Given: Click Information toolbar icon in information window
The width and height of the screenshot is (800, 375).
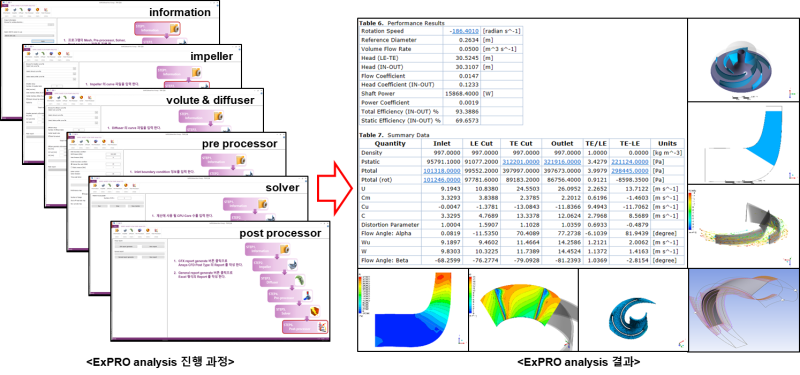Looking at the screenshot, I should pyautogui.click(x=7, y=10).
